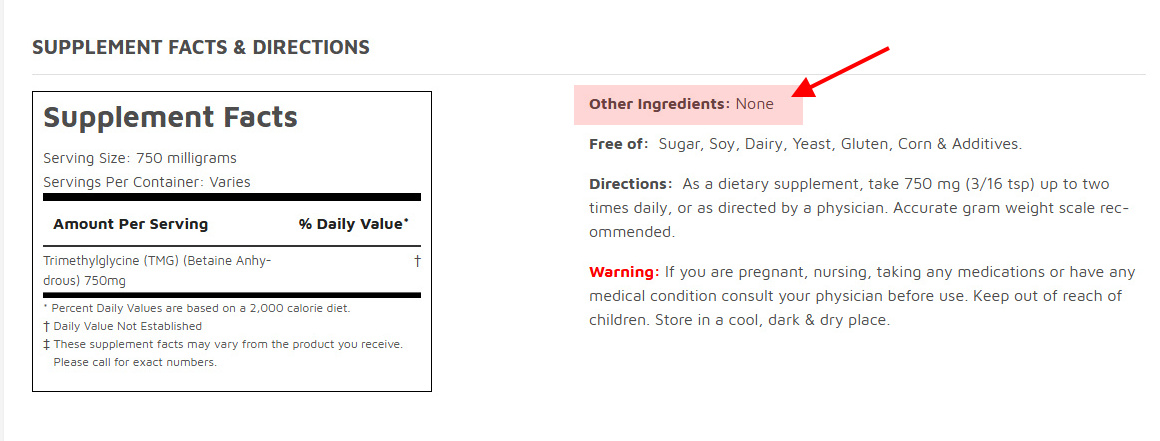Click the Supplement Facts & Directions heading
Viewport: 1160px width, 441px height.
[200, 47]
